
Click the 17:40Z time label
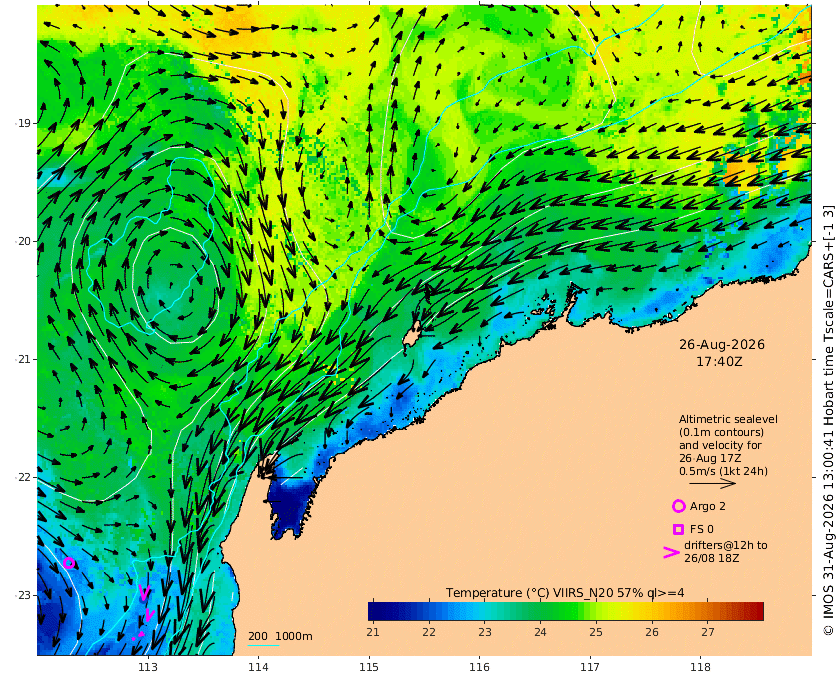pos(719,362)
